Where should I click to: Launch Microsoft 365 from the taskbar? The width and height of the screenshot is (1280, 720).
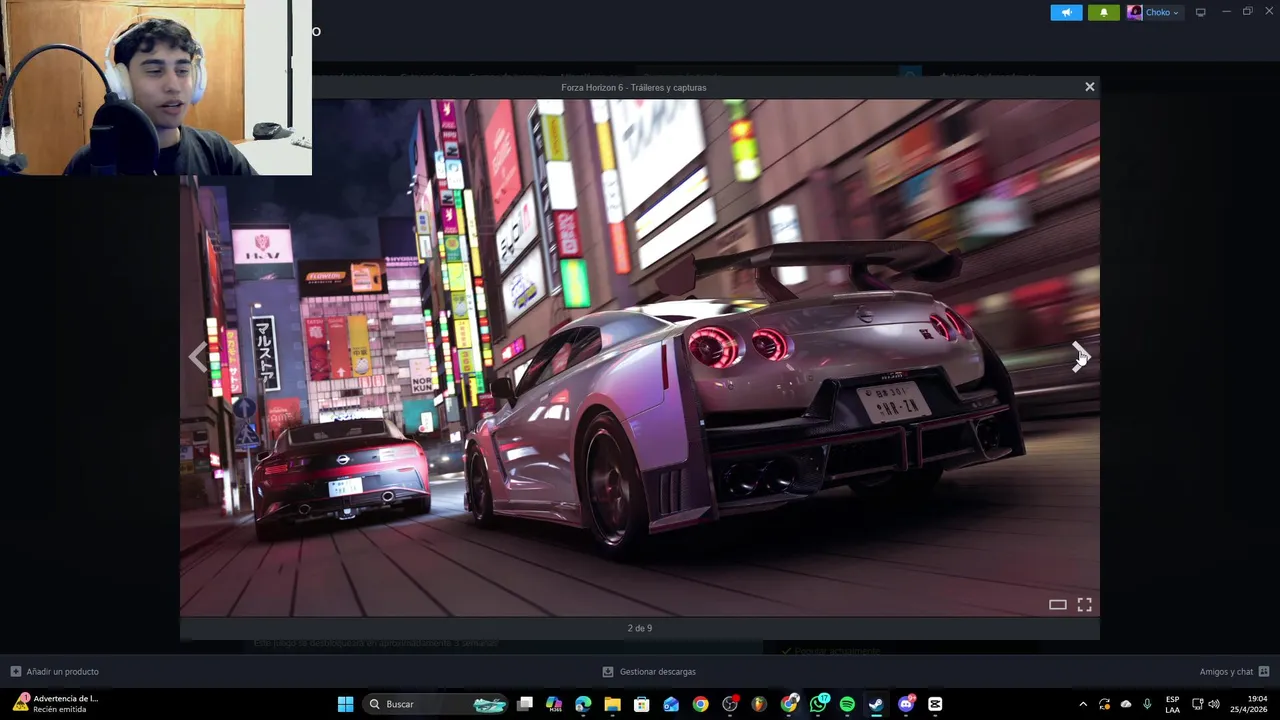pyautogui.click(x=554, y=704)
